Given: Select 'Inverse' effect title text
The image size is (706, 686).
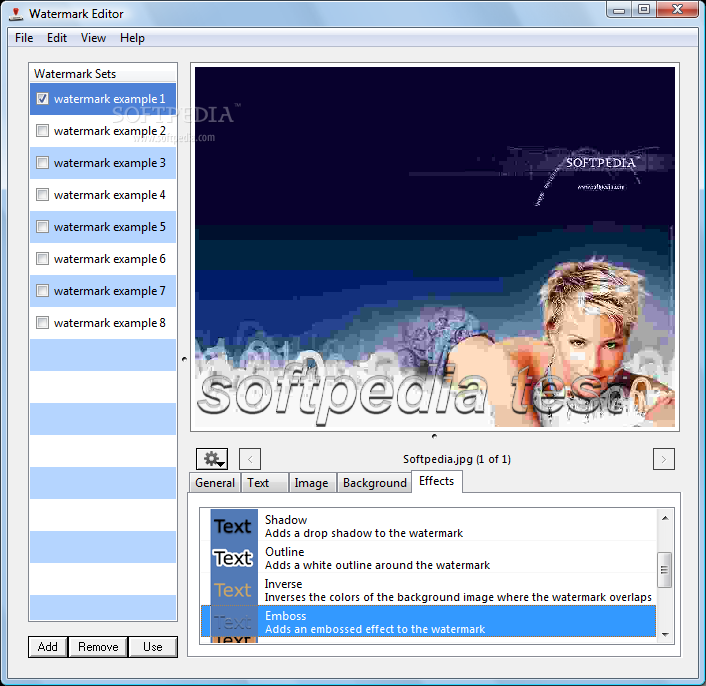Looking at the screenshot, I should tap(283, 583).
